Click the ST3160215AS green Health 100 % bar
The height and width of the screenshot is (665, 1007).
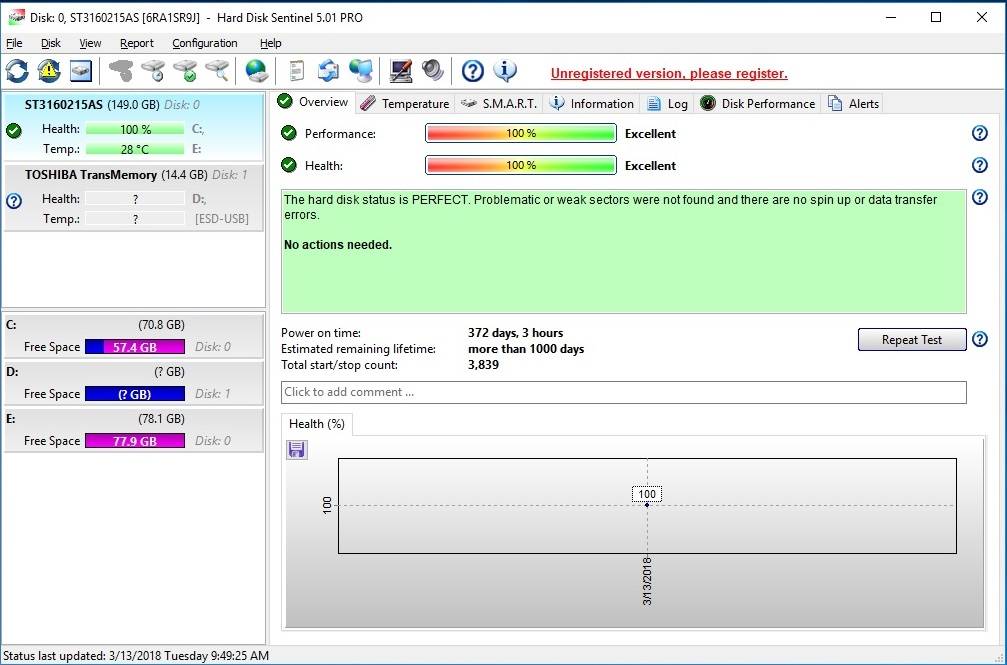(x=135, y=129)
